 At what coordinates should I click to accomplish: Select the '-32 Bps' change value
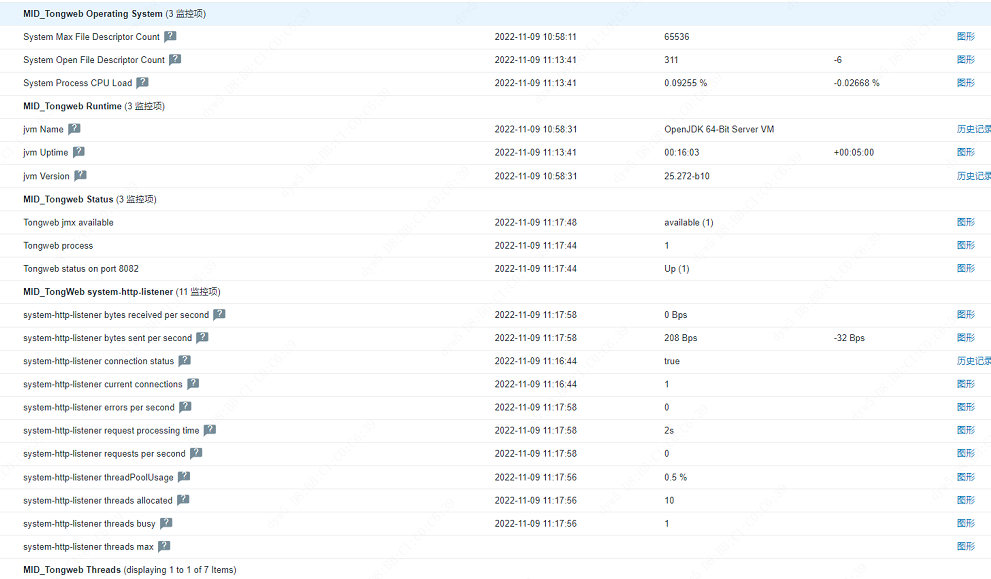click(x=849, y=338)
